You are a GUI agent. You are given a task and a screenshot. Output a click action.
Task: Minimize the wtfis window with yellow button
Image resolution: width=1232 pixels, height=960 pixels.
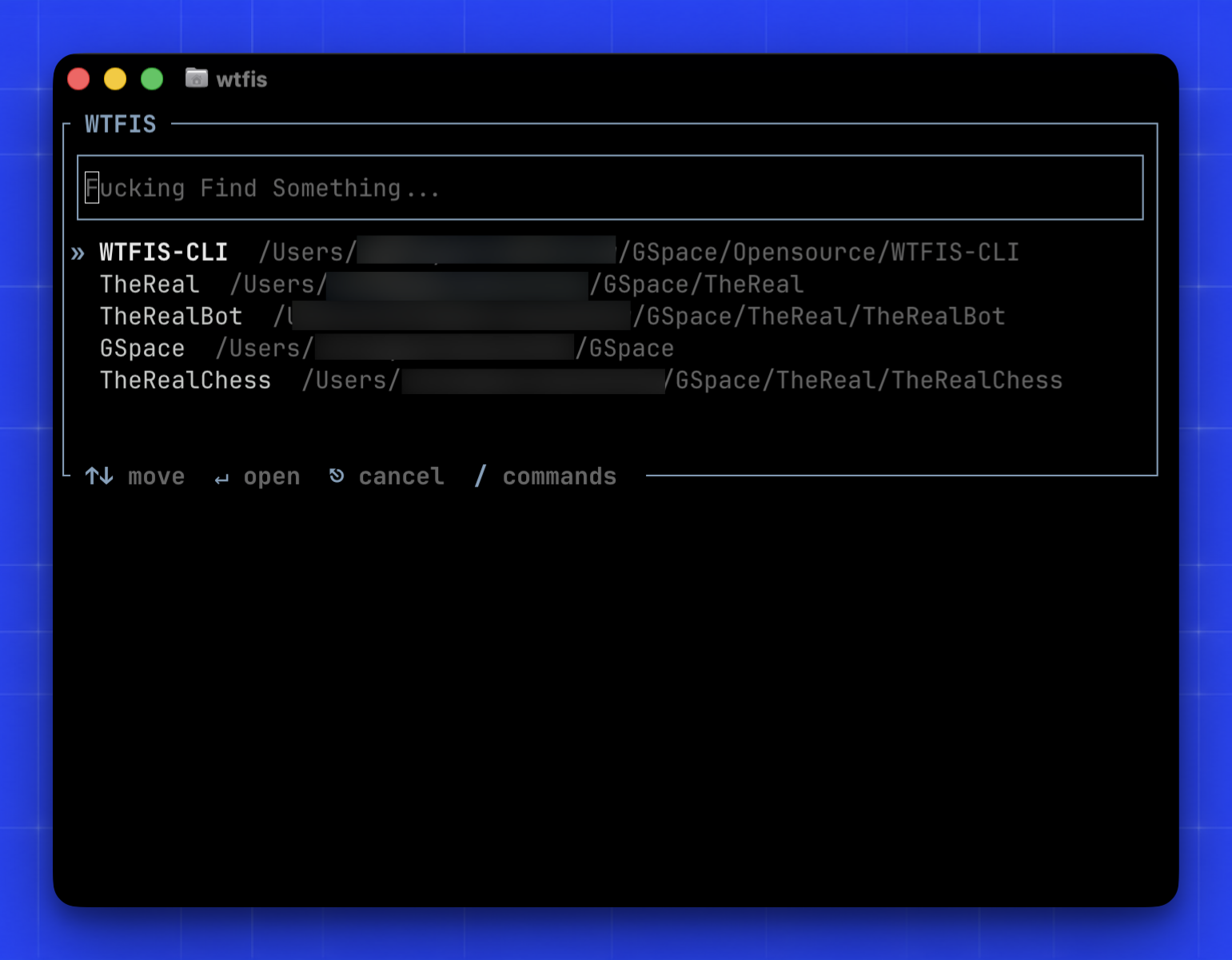tap(115, 79)
